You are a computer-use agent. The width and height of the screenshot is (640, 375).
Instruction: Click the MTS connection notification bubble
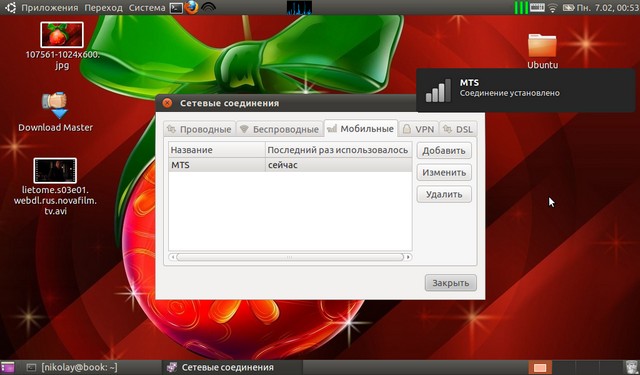[x=526, y=90]
